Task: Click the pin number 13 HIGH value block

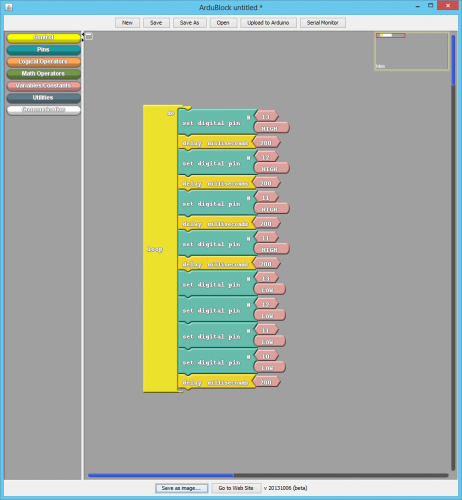Action: (x=266, y=117)
